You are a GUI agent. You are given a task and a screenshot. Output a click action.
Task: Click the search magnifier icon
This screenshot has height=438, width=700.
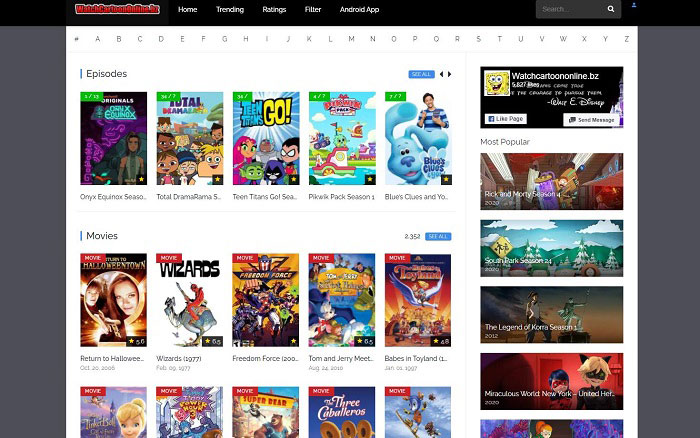pos(610,9)
